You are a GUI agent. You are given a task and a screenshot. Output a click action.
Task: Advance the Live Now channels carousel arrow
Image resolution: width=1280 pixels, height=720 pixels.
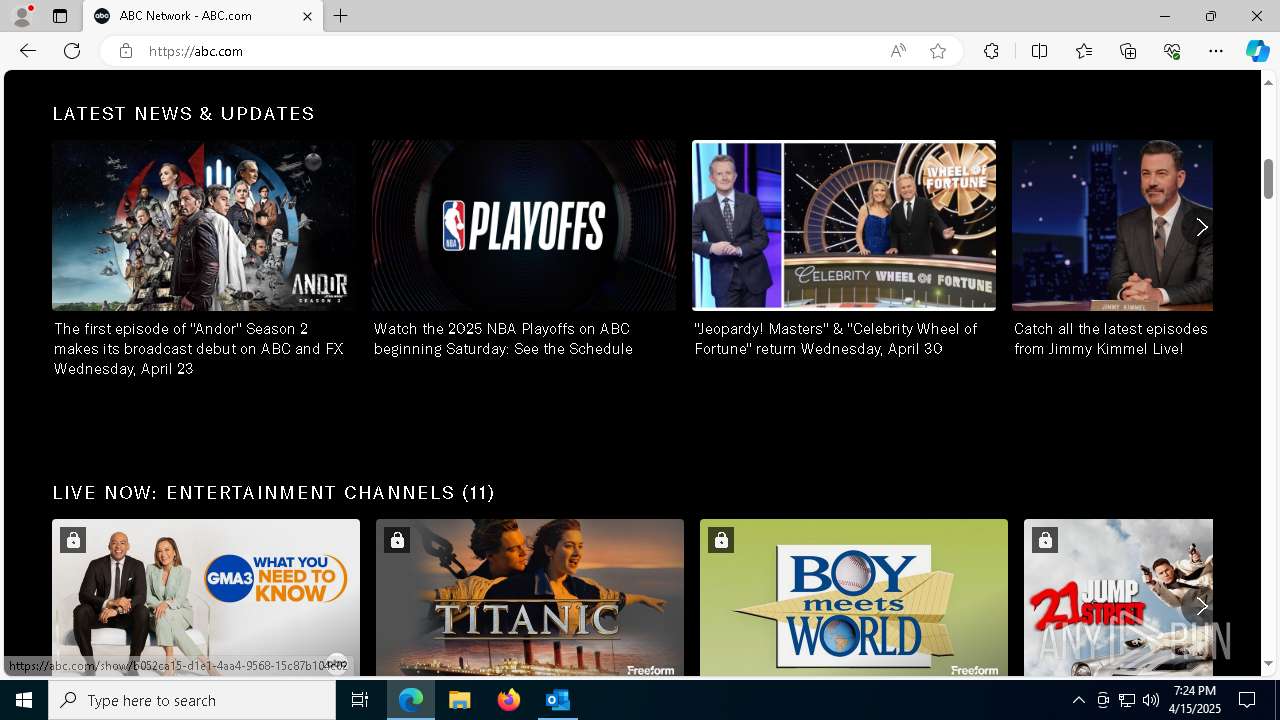point(1201,606)
